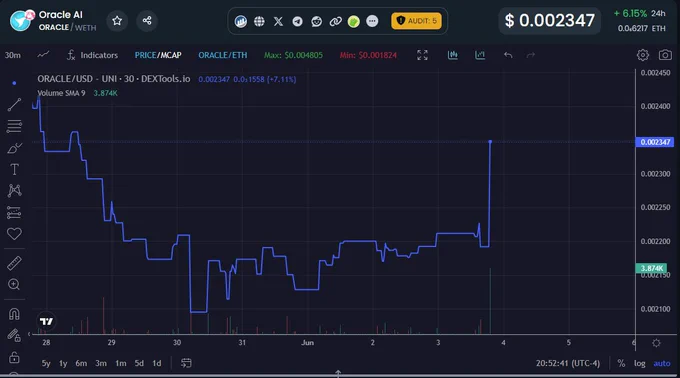680x378 pixels.
Task: Redo the last chart action
Action: (x=530, y=55)
